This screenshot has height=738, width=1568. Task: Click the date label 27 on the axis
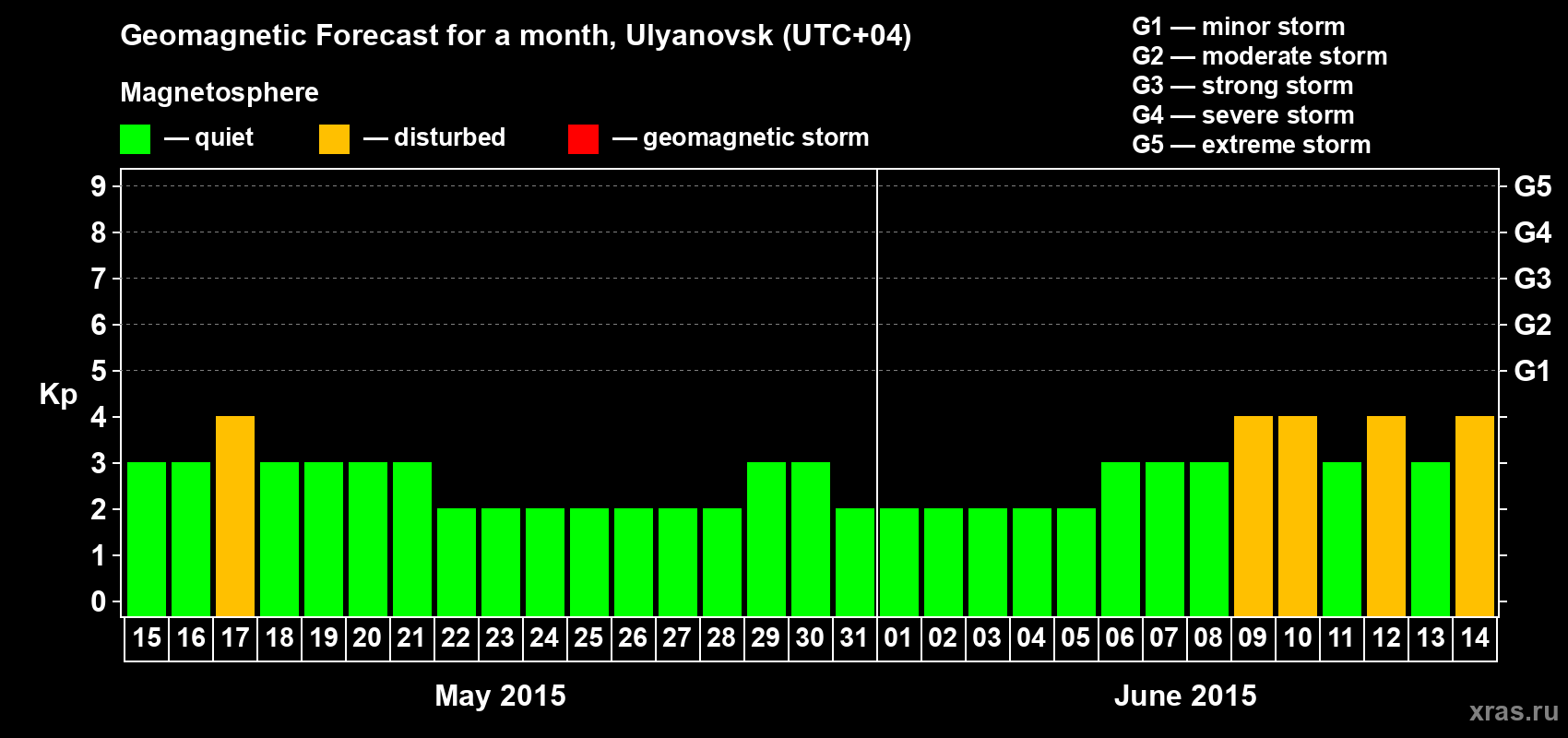(678, 638)
